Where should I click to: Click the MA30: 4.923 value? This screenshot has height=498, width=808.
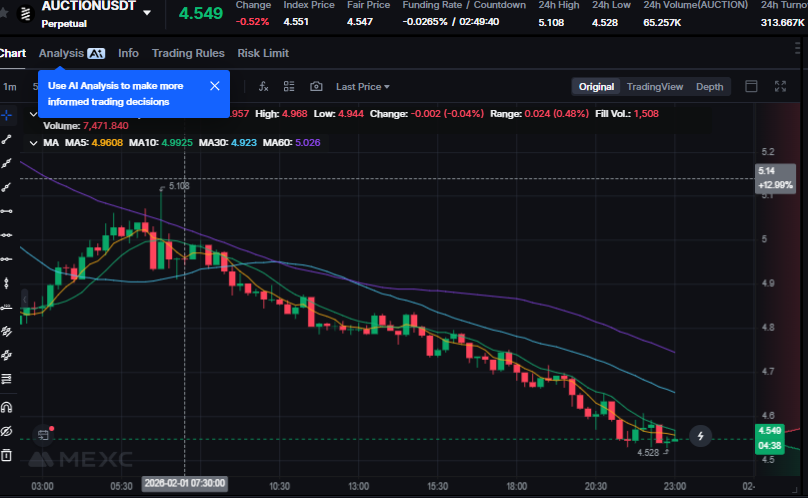pos(228,143)
